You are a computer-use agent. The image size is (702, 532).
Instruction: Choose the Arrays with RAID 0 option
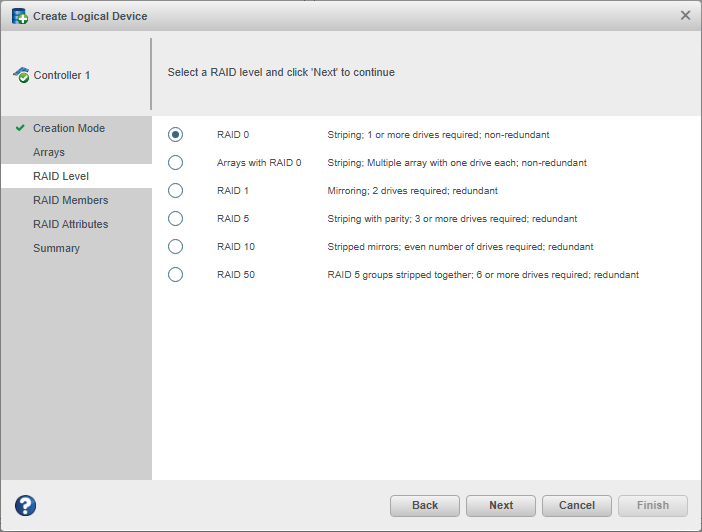click(x=176, y=162)
